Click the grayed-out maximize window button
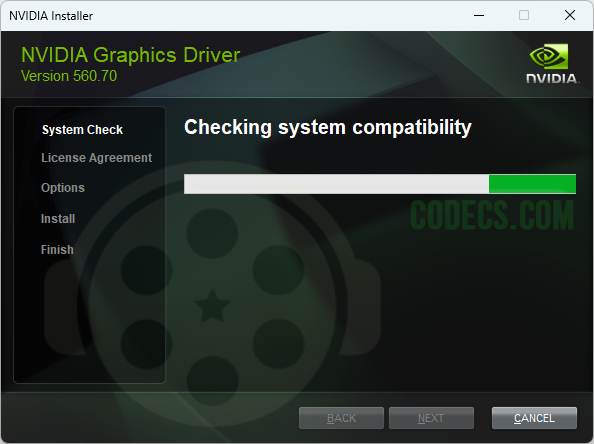This screenshot has width=594, height=444. (x=524, y=16)
